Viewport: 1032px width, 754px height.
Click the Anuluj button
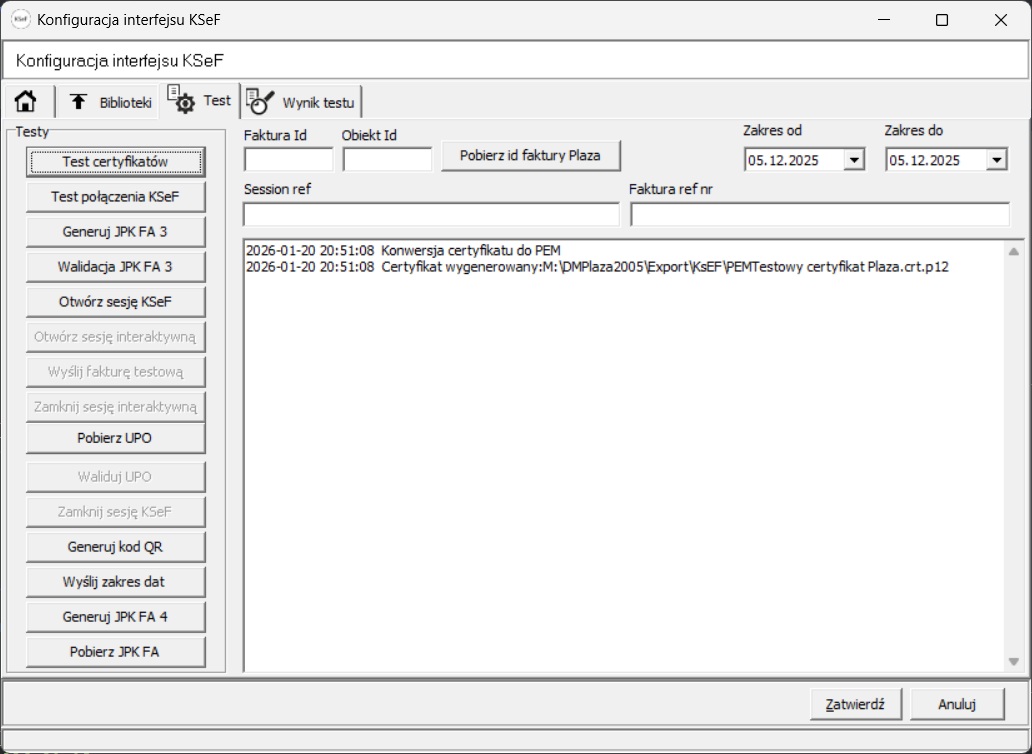pos(957,705)
